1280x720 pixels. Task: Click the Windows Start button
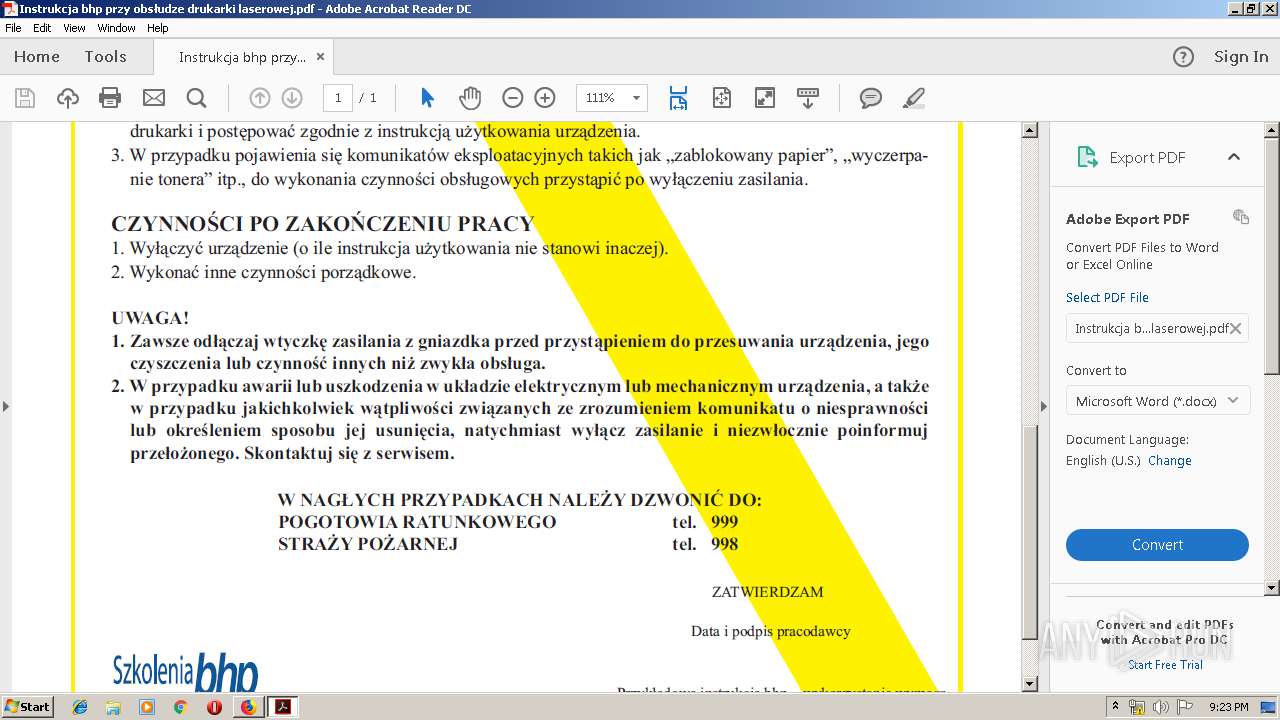pyautogui.click(x=28, y=707)
